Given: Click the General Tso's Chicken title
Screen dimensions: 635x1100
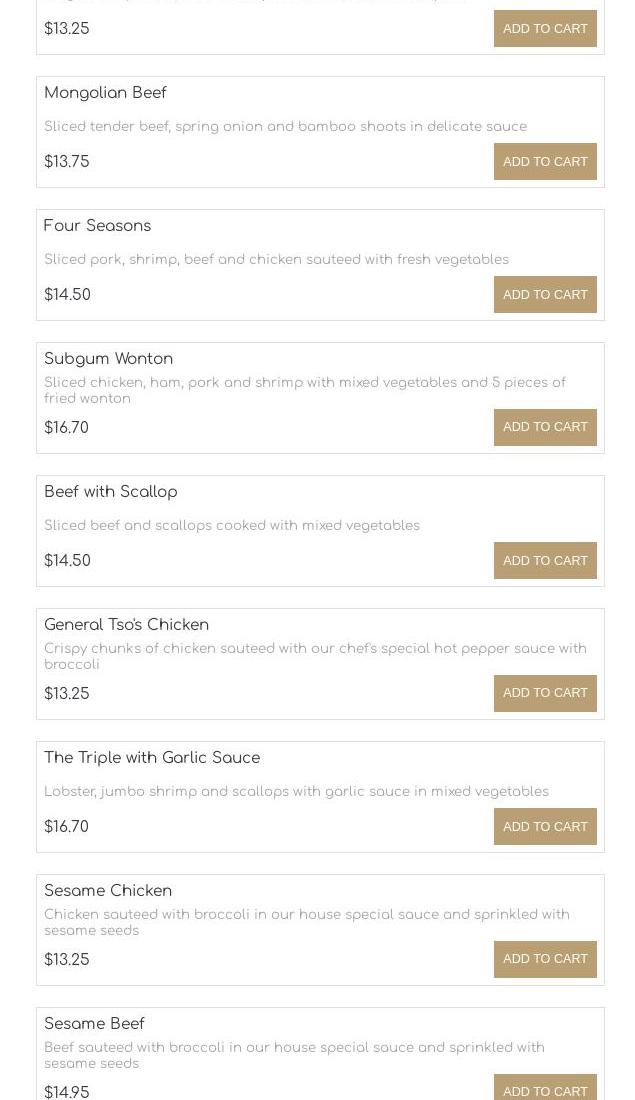Looking at the screenshot, I should point(126,625).
